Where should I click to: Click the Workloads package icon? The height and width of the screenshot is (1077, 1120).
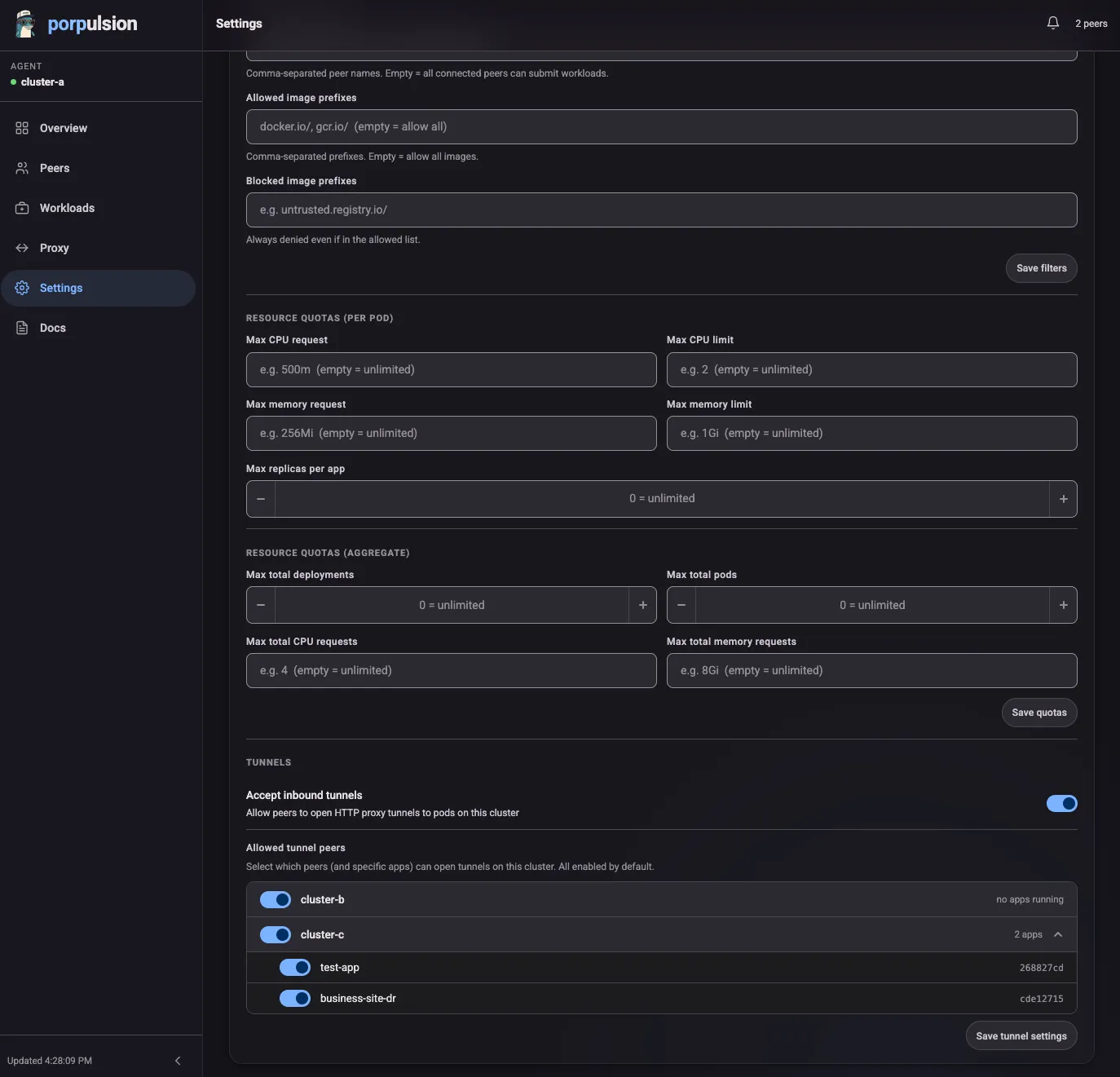(x=21, y=208)
